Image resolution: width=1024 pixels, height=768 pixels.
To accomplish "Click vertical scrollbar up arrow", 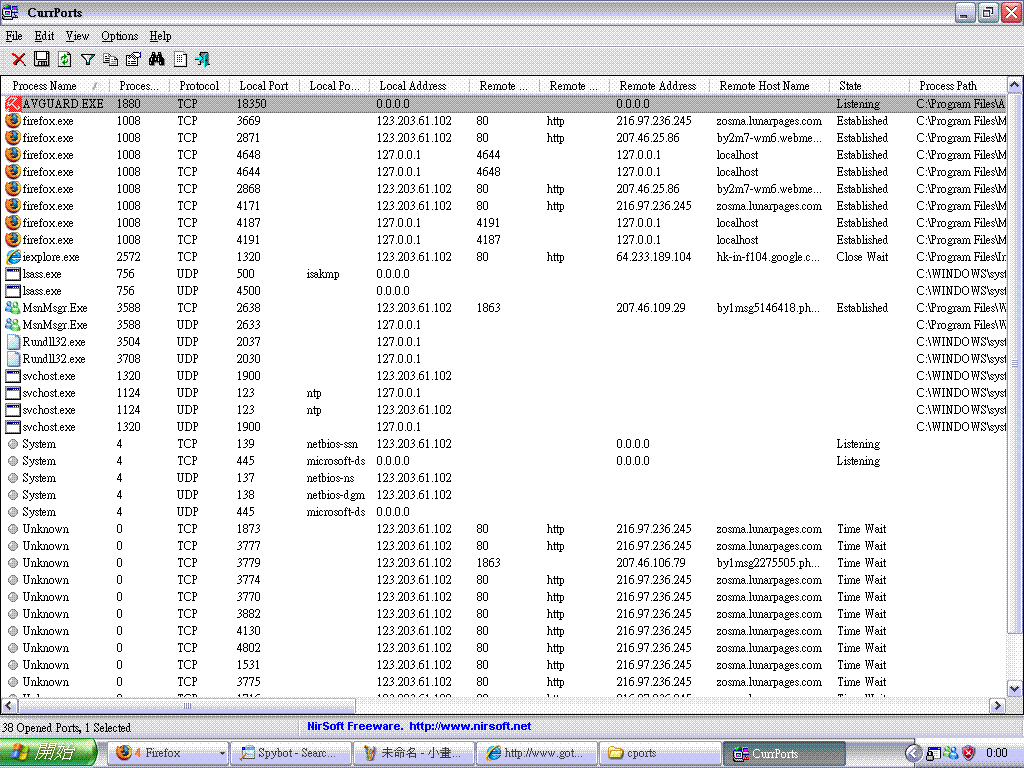I will tap(1014, 86).
